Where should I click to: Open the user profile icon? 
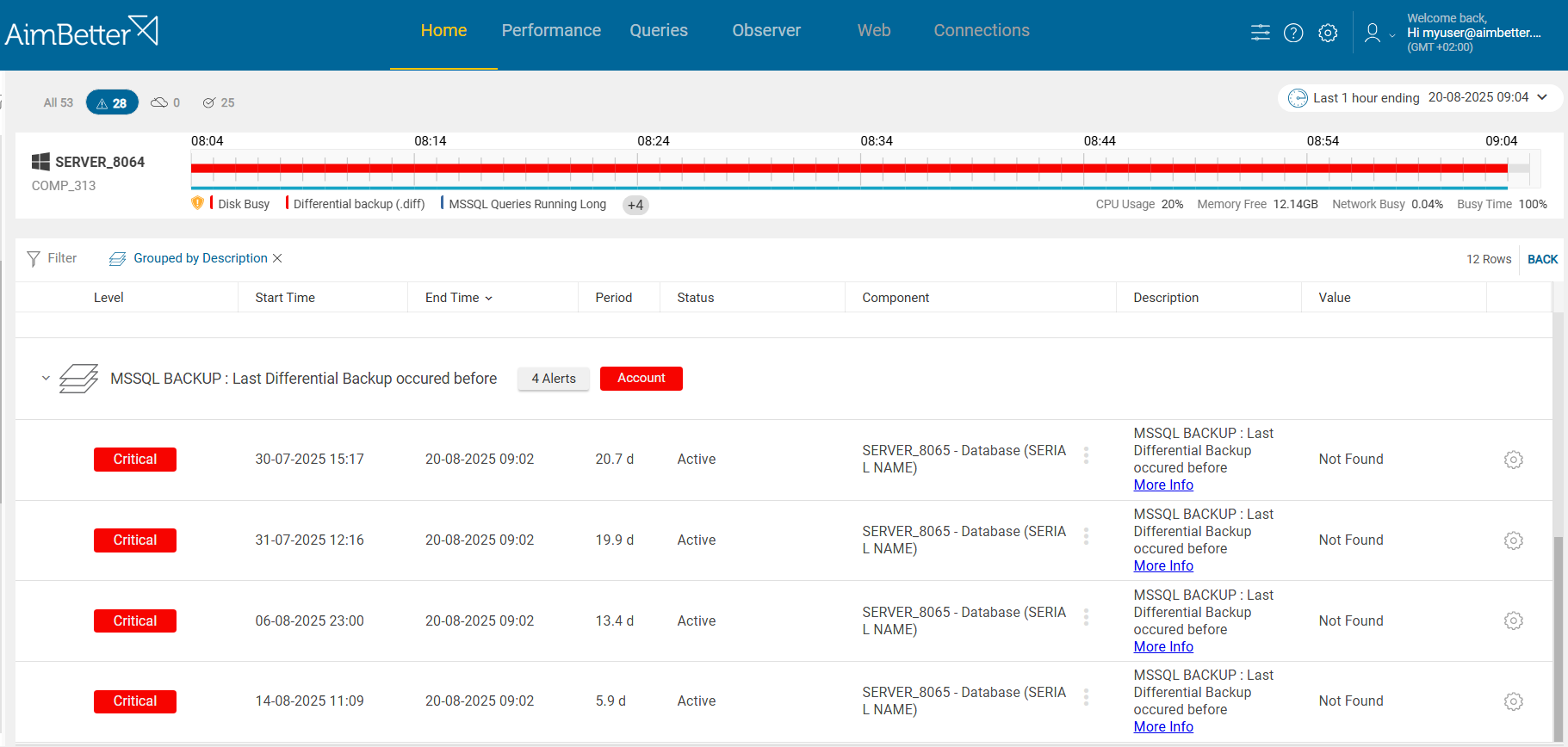pos(1373,33)
